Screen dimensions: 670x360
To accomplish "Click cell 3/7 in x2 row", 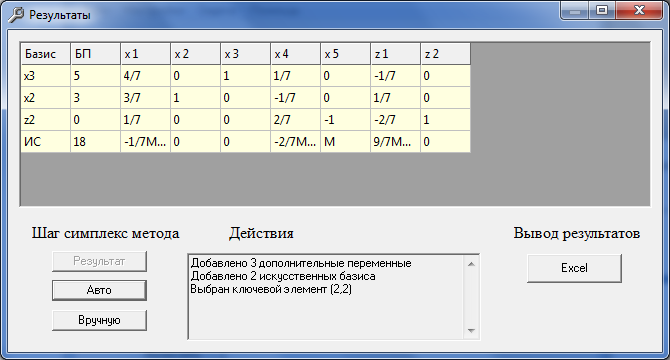I will [x=145, y=98].
